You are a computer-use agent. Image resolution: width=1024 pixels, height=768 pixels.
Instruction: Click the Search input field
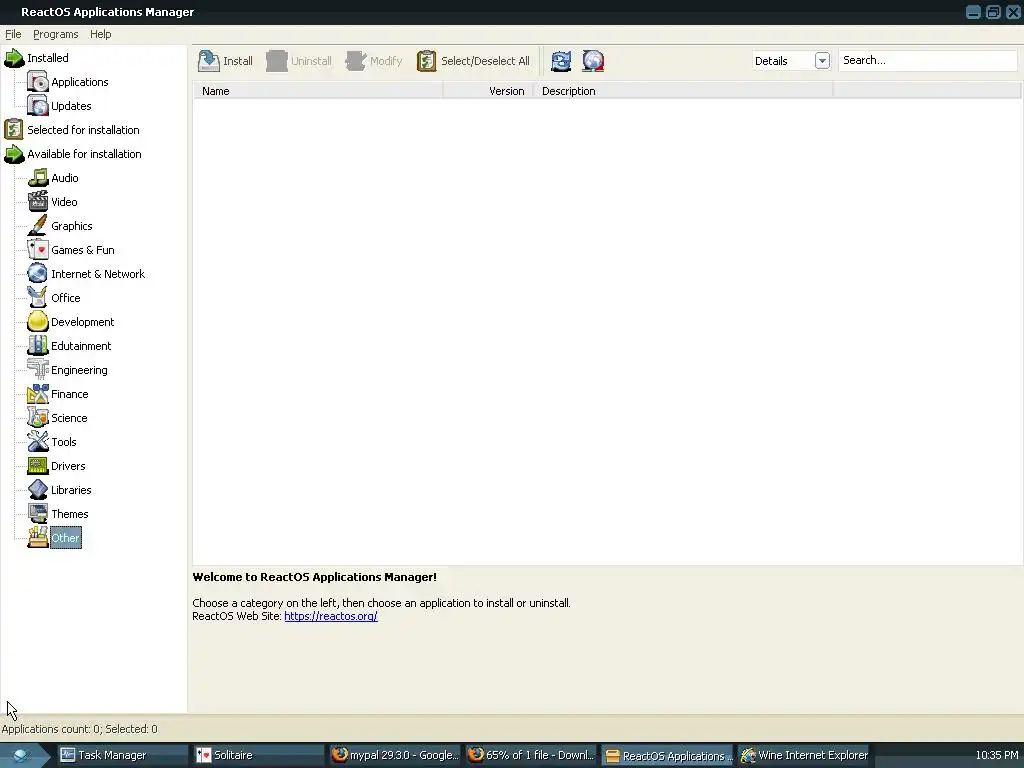[927, 60]
